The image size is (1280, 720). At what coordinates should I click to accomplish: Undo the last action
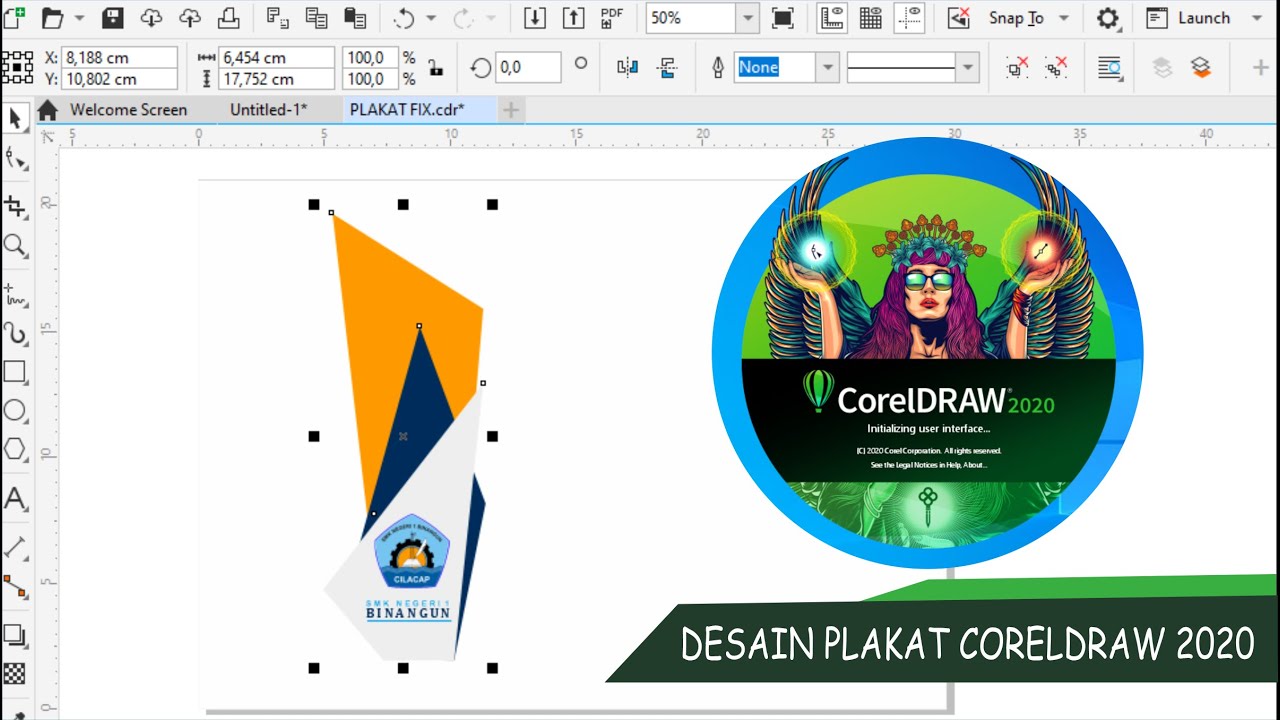[404, 18]
